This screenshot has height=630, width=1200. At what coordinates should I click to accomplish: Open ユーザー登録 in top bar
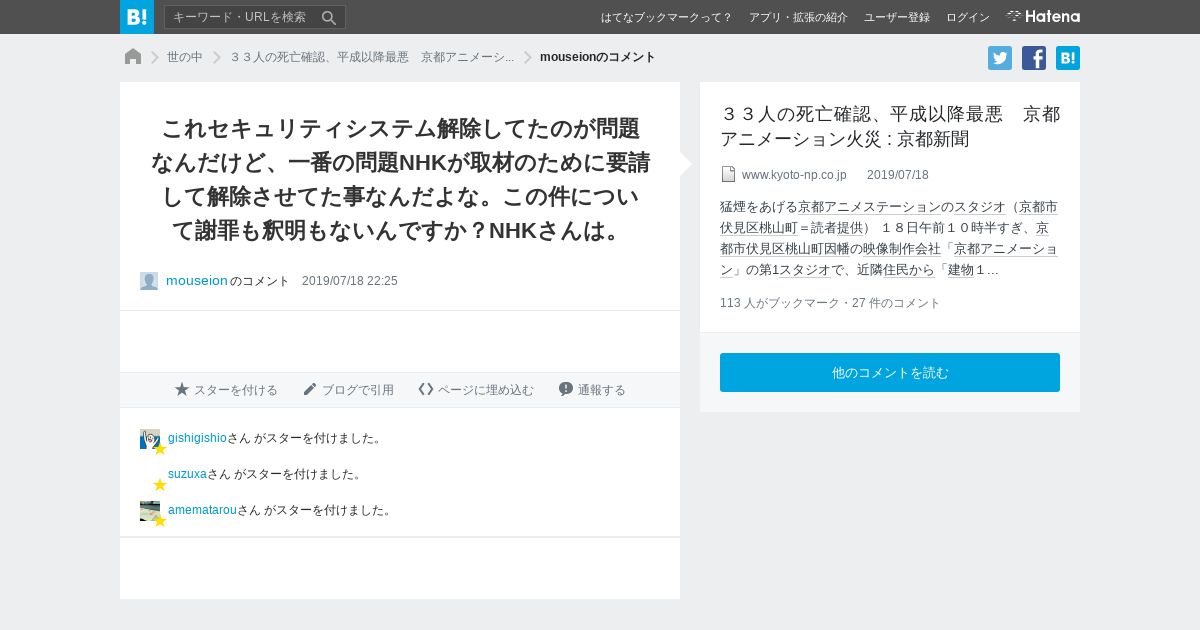pyautogui.click(x=897, y=17)
